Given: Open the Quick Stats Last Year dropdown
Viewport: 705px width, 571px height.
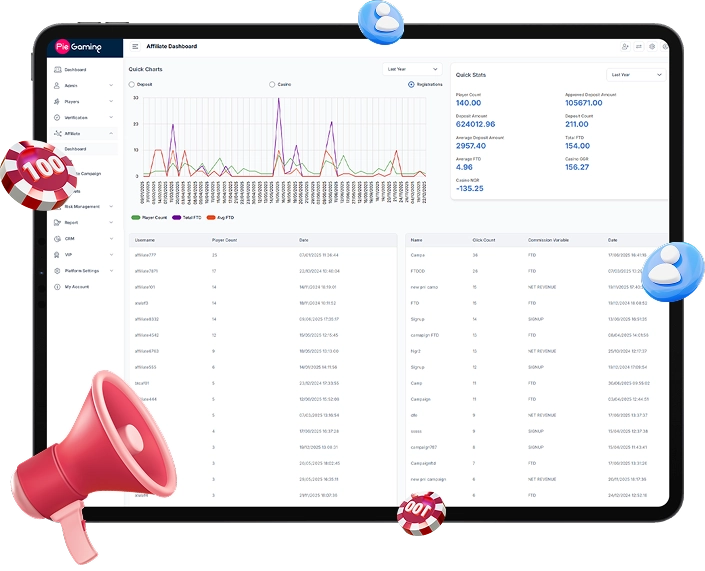Looking at the screenshot, I should pos(636,74).
